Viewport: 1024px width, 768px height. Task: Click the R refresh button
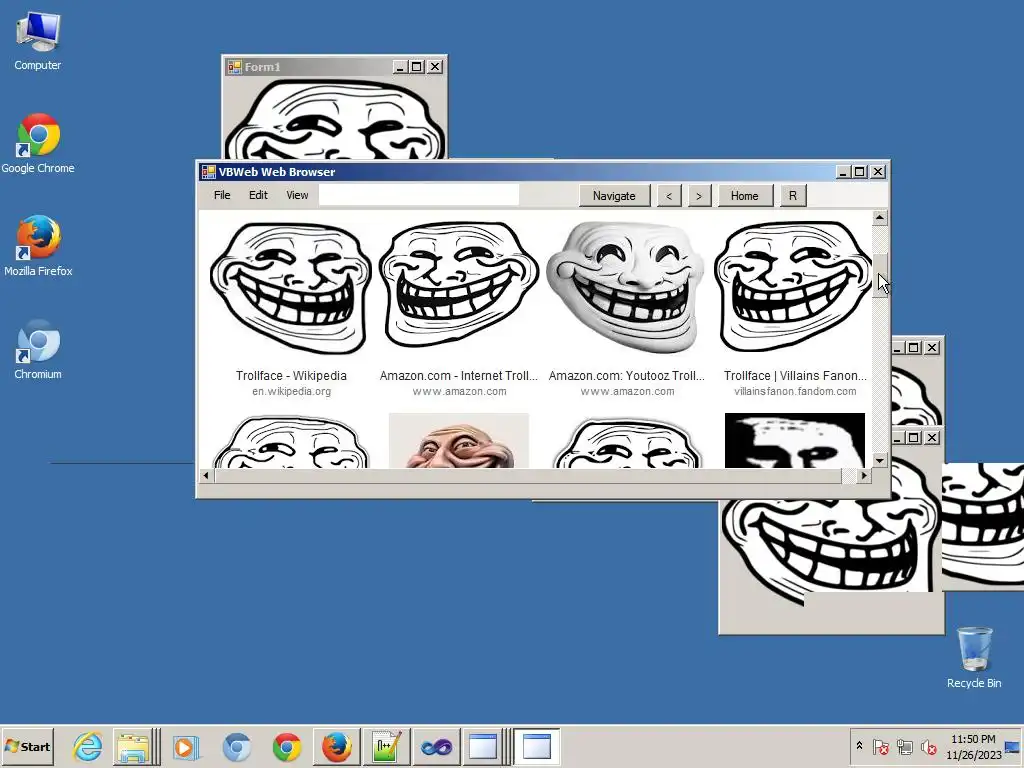tap(793, 195)
